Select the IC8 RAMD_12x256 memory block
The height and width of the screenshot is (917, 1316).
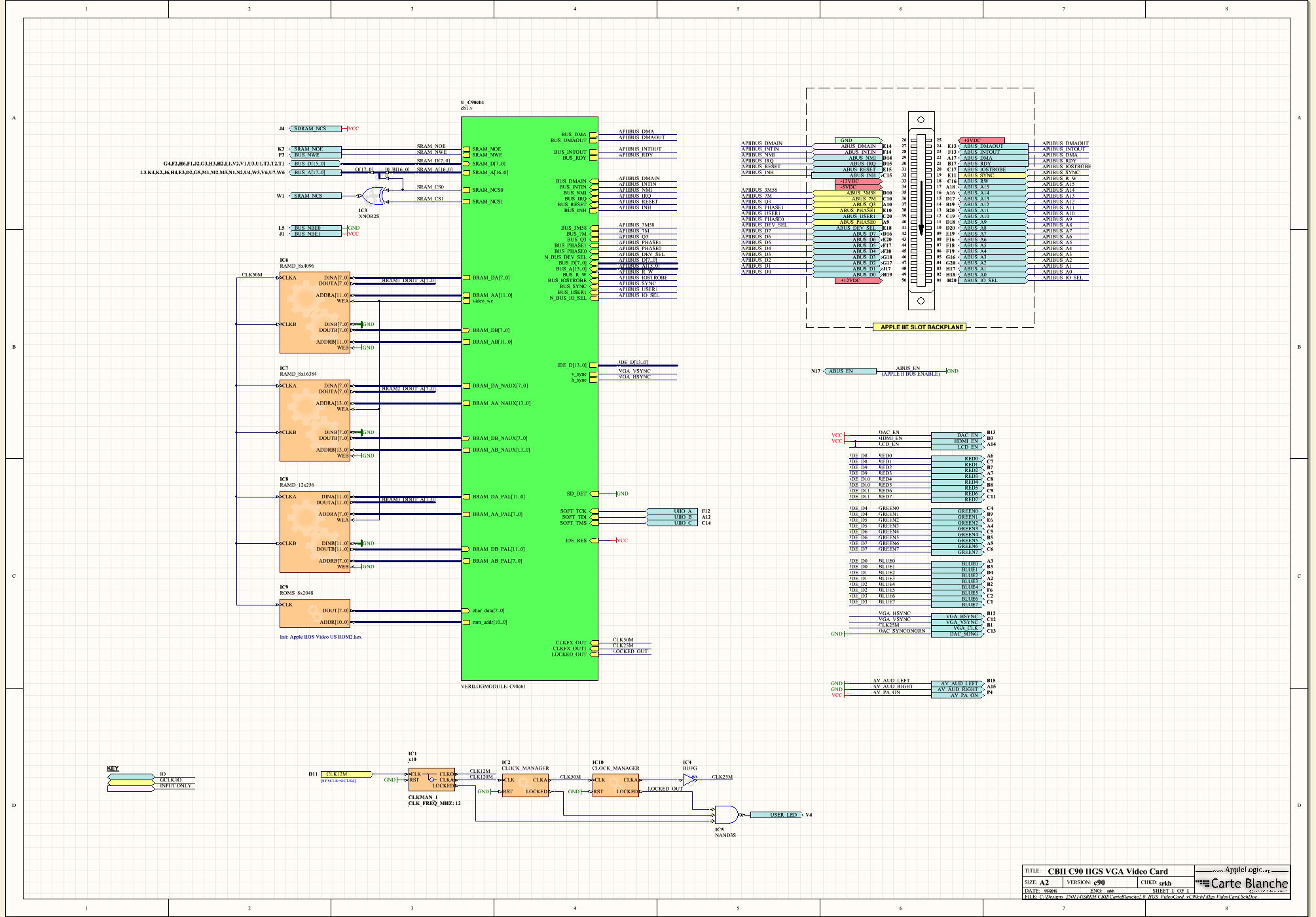point(315,531)
